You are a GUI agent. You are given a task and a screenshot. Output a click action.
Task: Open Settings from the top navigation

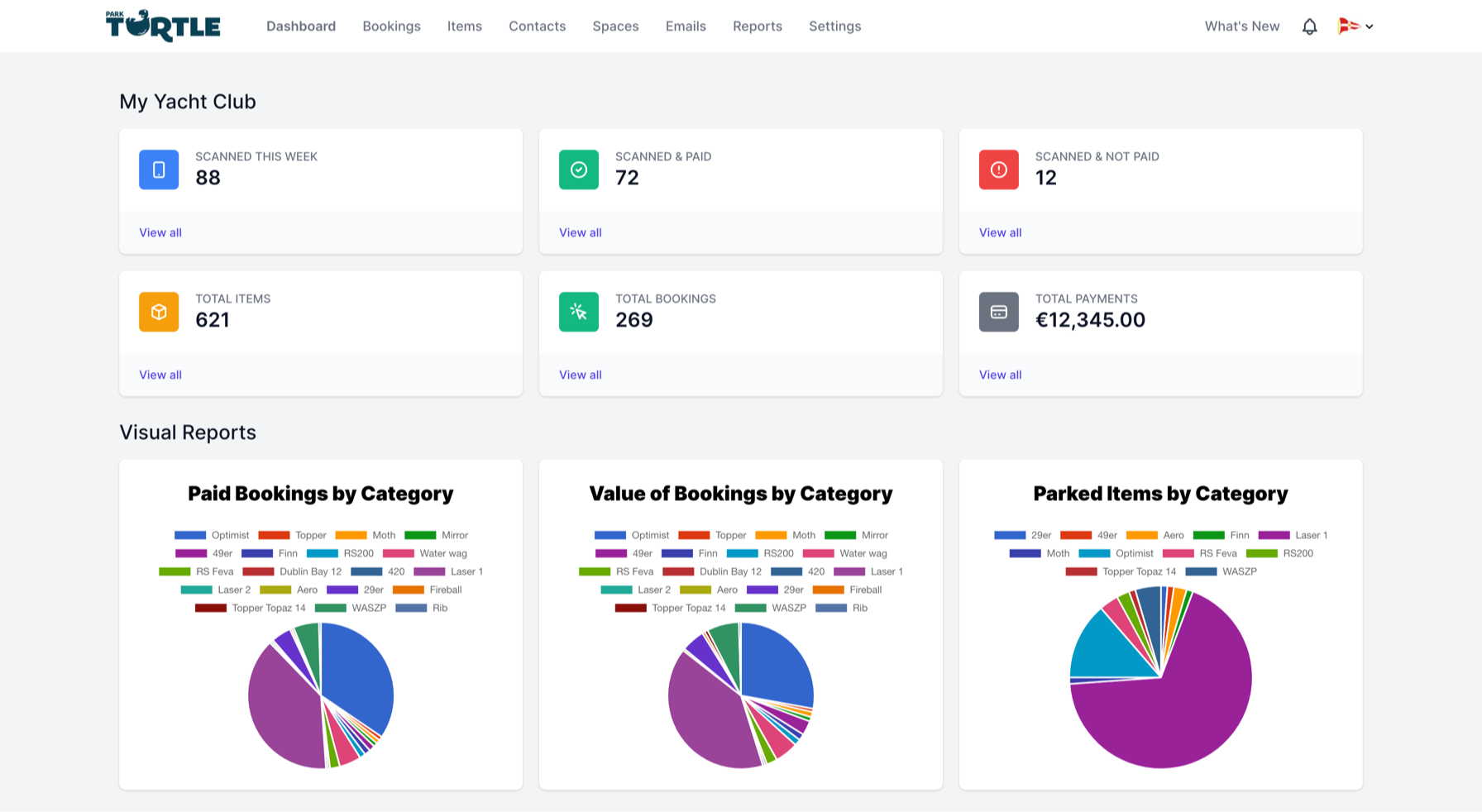pyautogui.click(x=834, y=26)
